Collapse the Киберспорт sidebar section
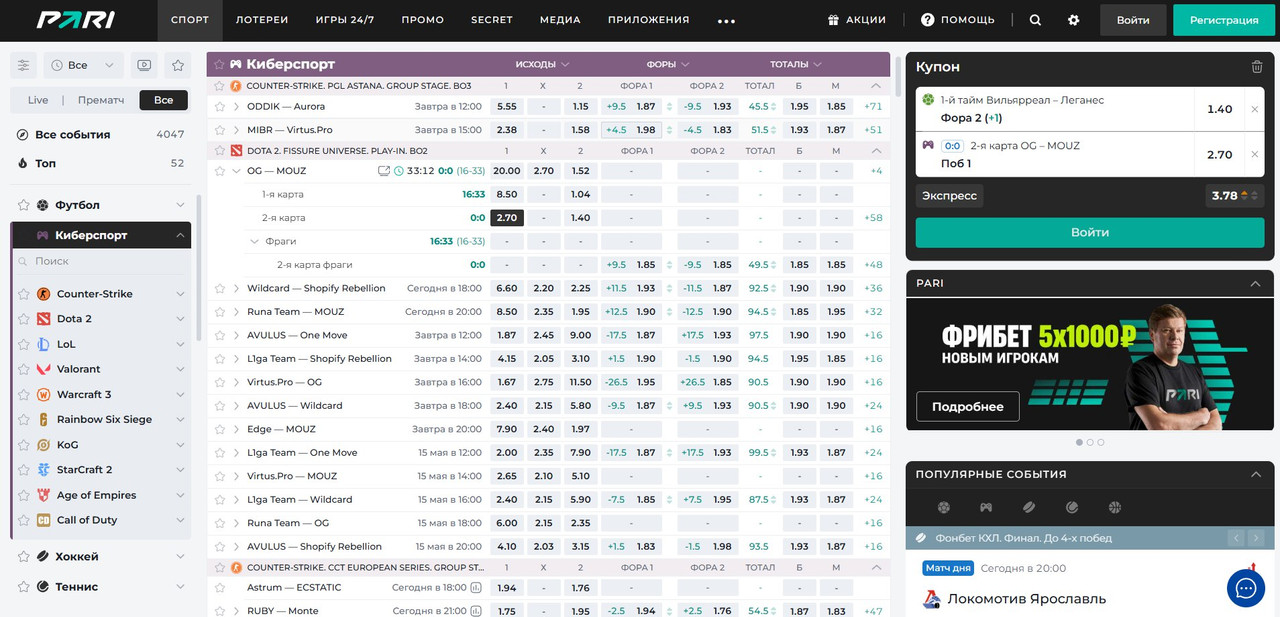Screen dimensions: 1280x617 point(180,236)
